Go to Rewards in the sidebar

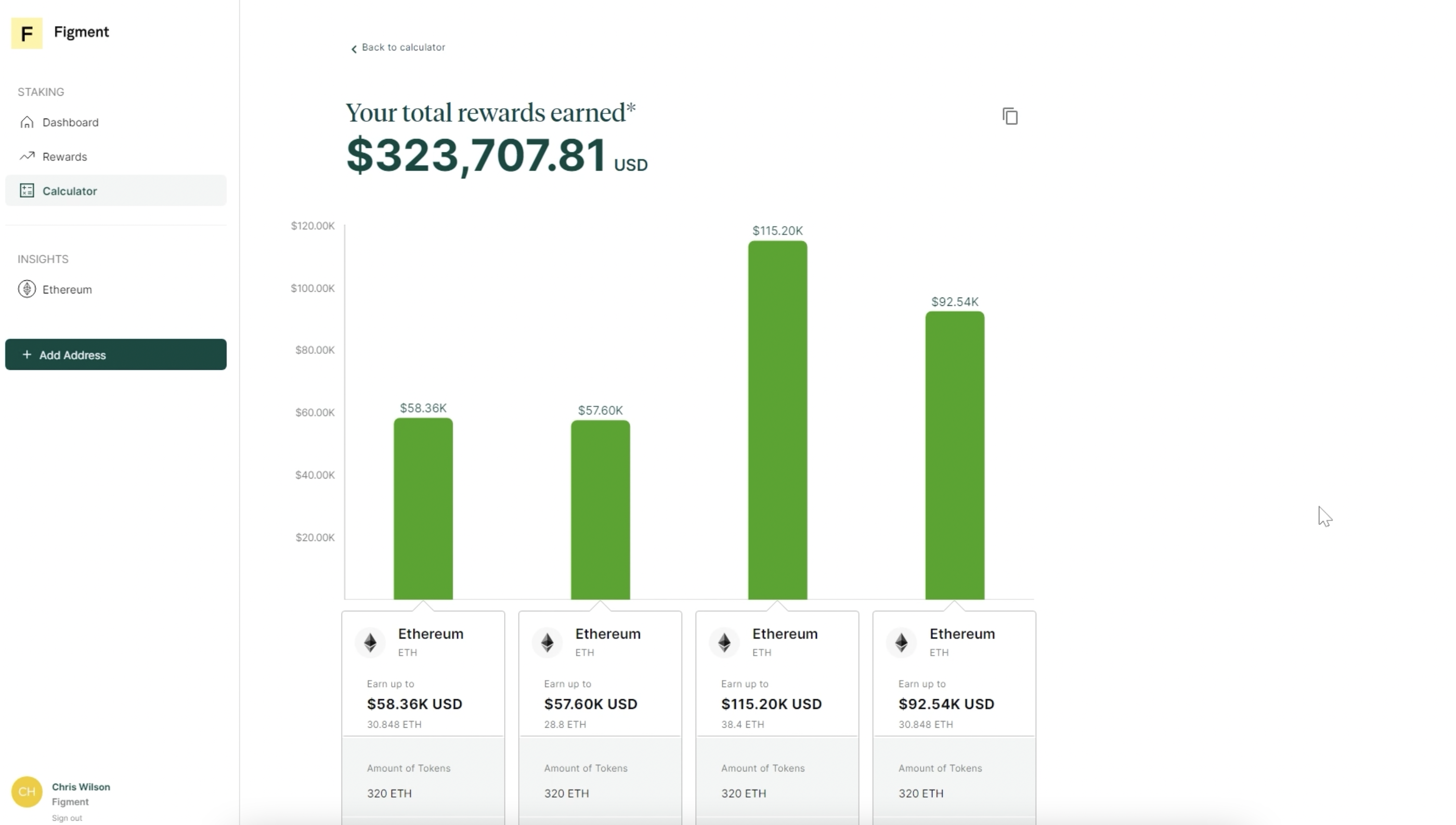click(115, 157)
